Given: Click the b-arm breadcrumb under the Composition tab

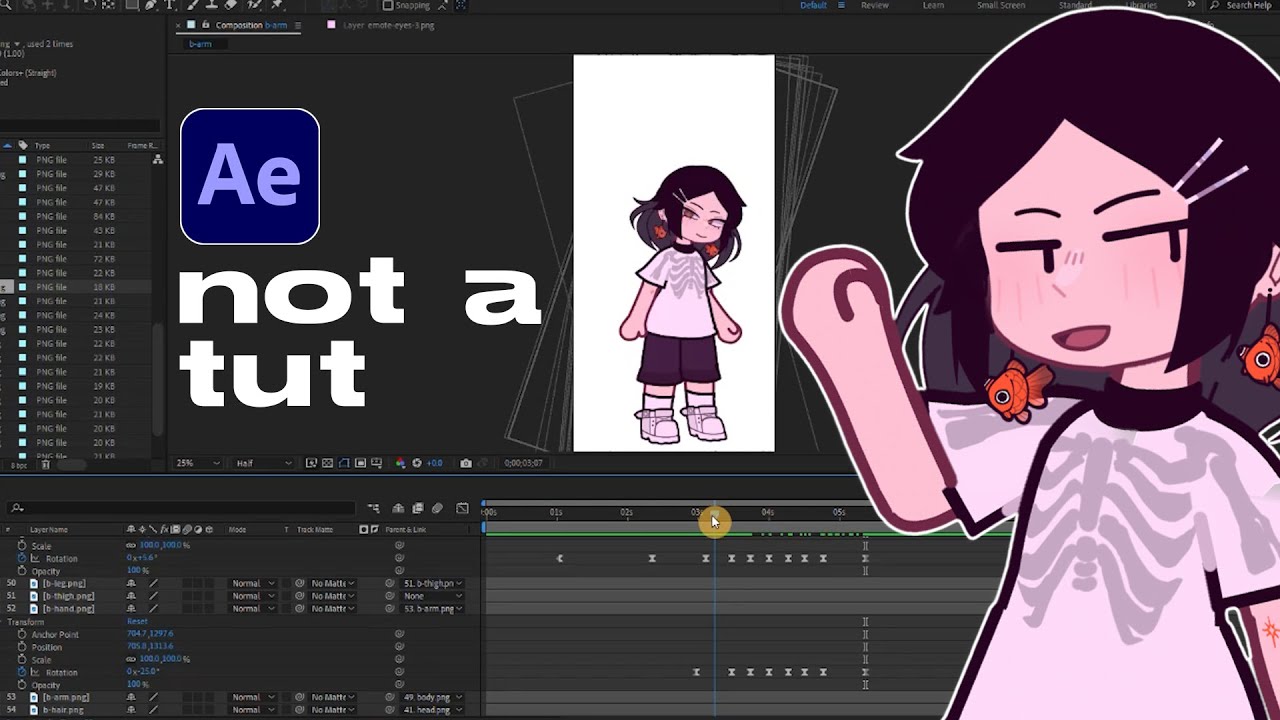Looking at the screenshot, I should [x=200, y=44].
